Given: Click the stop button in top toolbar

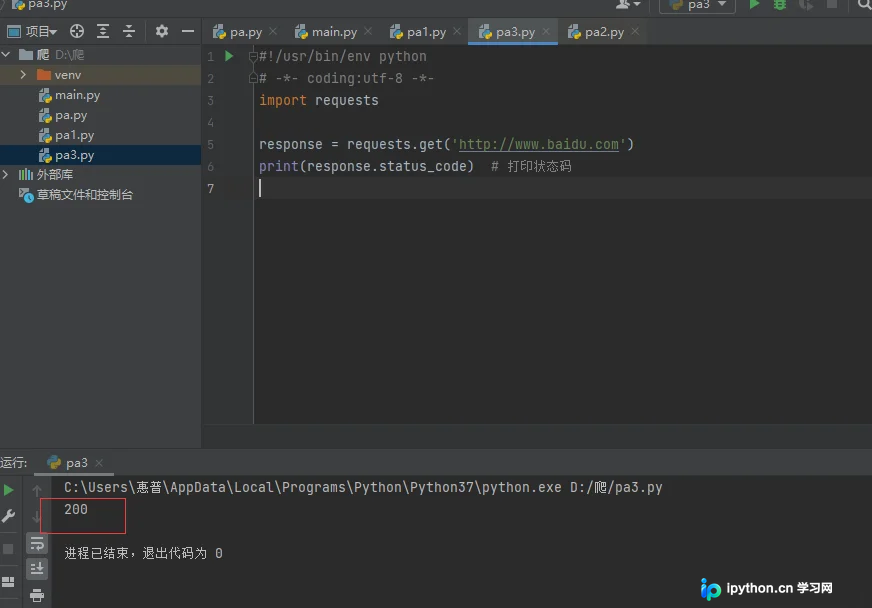Looking at the screenshot, I should (832, 4).
